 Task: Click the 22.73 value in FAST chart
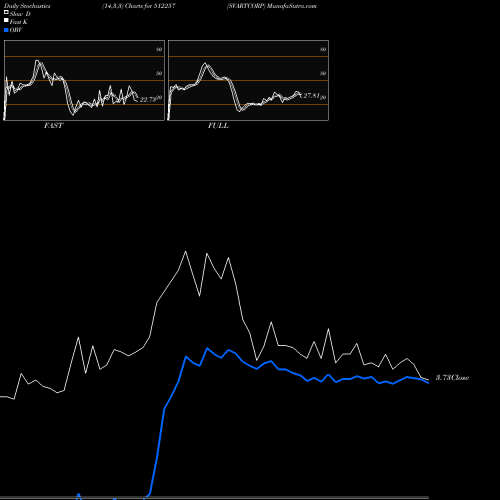[x=147, y=99]
